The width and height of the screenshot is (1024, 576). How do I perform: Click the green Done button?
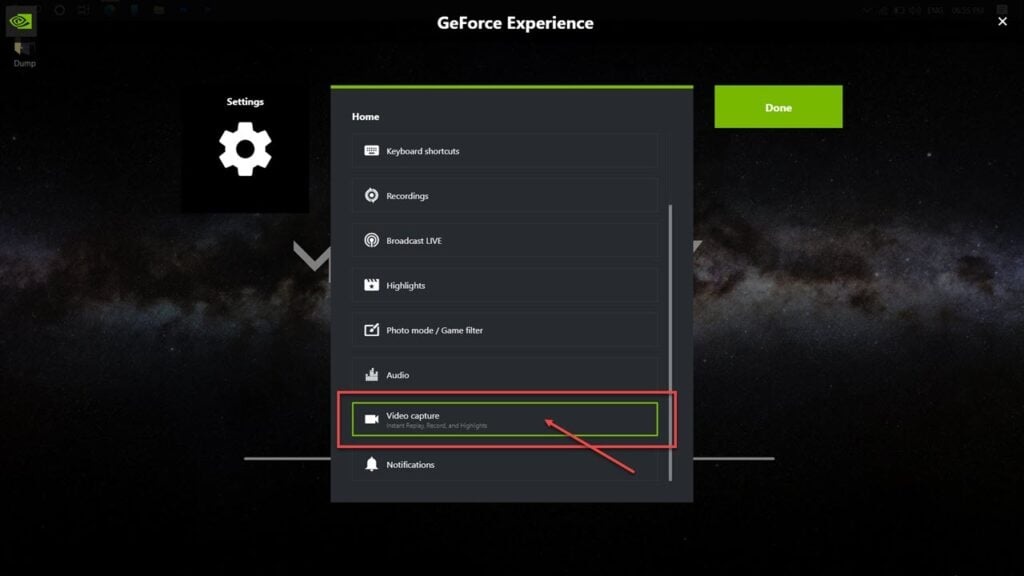coord(778,106)
